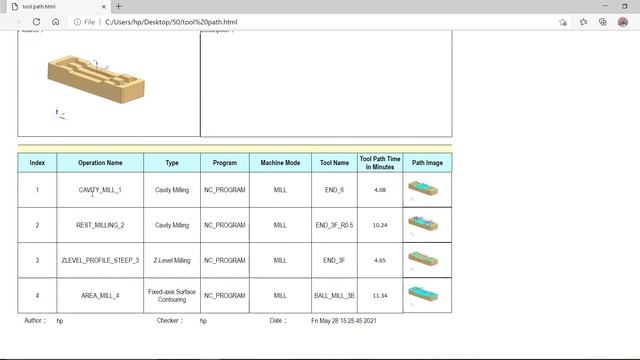
Task: Open the browser profile avatar
Action: [x=623, y=22]
